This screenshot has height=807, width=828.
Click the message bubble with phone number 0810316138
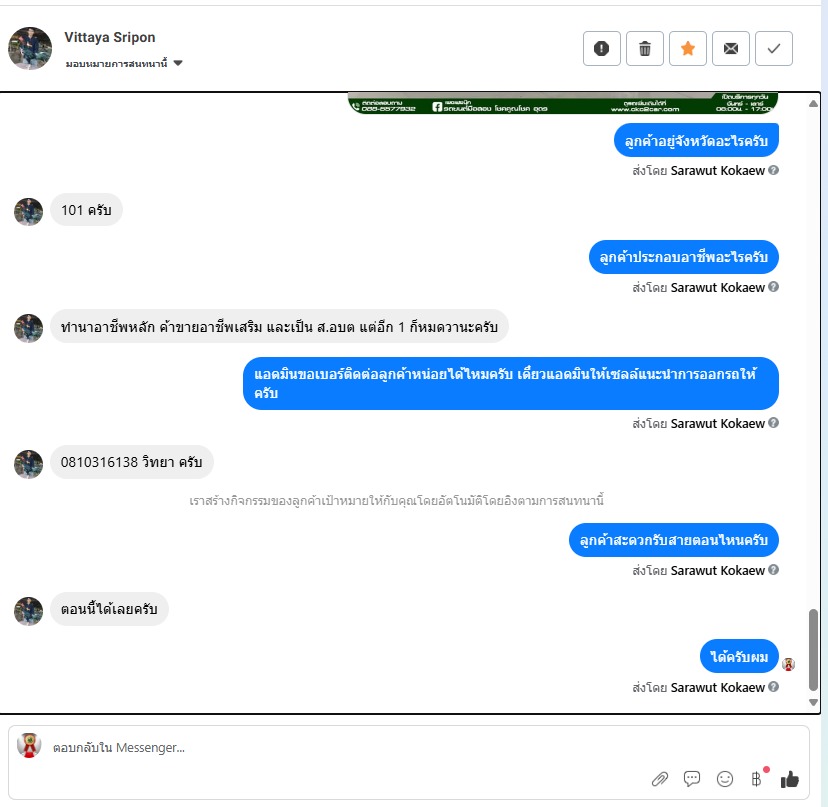[x=131, y=462]
